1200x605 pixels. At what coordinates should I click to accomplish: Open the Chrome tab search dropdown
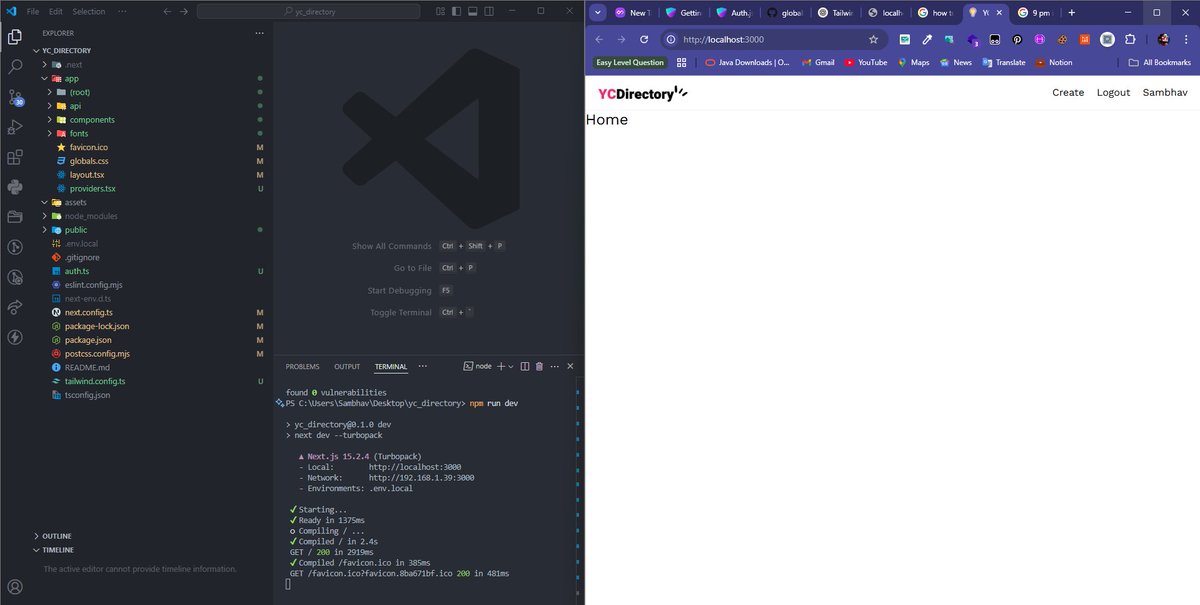[x=598, y=13]
